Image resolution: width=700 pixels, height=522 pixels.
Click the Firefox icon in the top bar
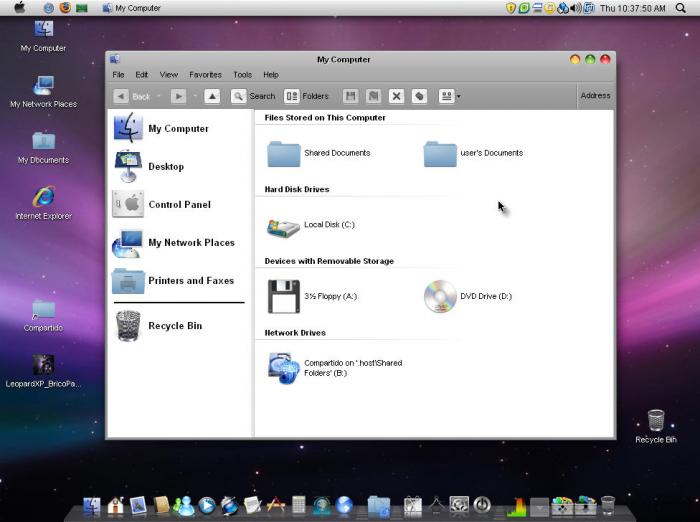[65, 8]
